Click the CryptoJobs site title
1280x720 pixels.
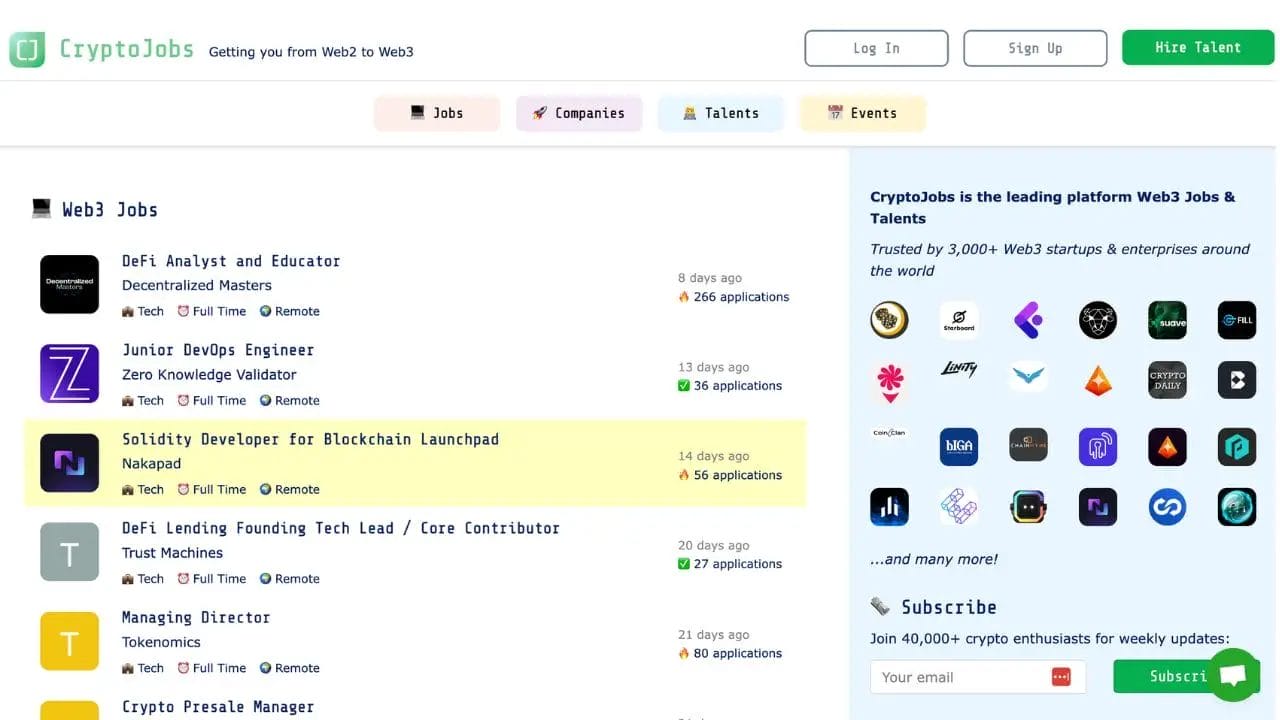point(126,48)
